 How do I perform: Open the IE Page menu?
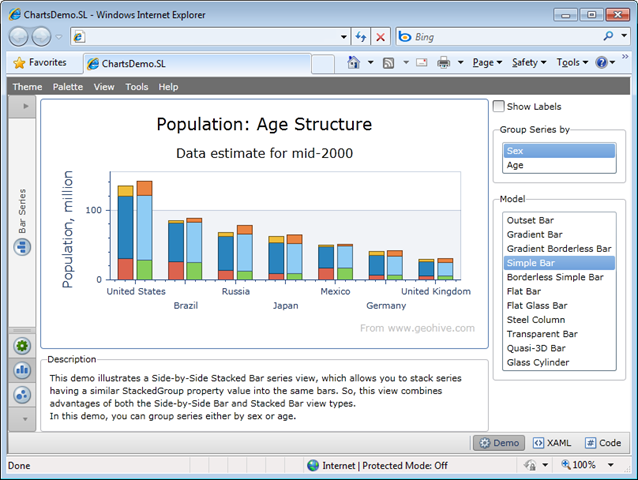click(x=487, y=63)
